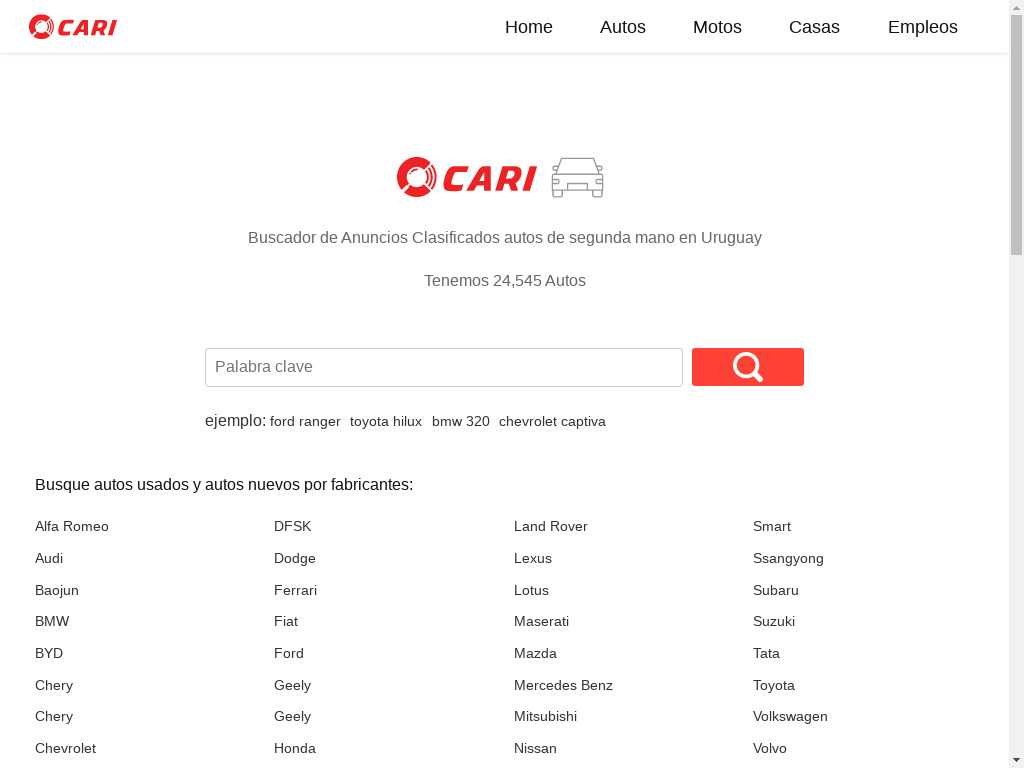Open the Lexus brand link
Viewport: 1024px width, 768px height.
pos(533,558)
